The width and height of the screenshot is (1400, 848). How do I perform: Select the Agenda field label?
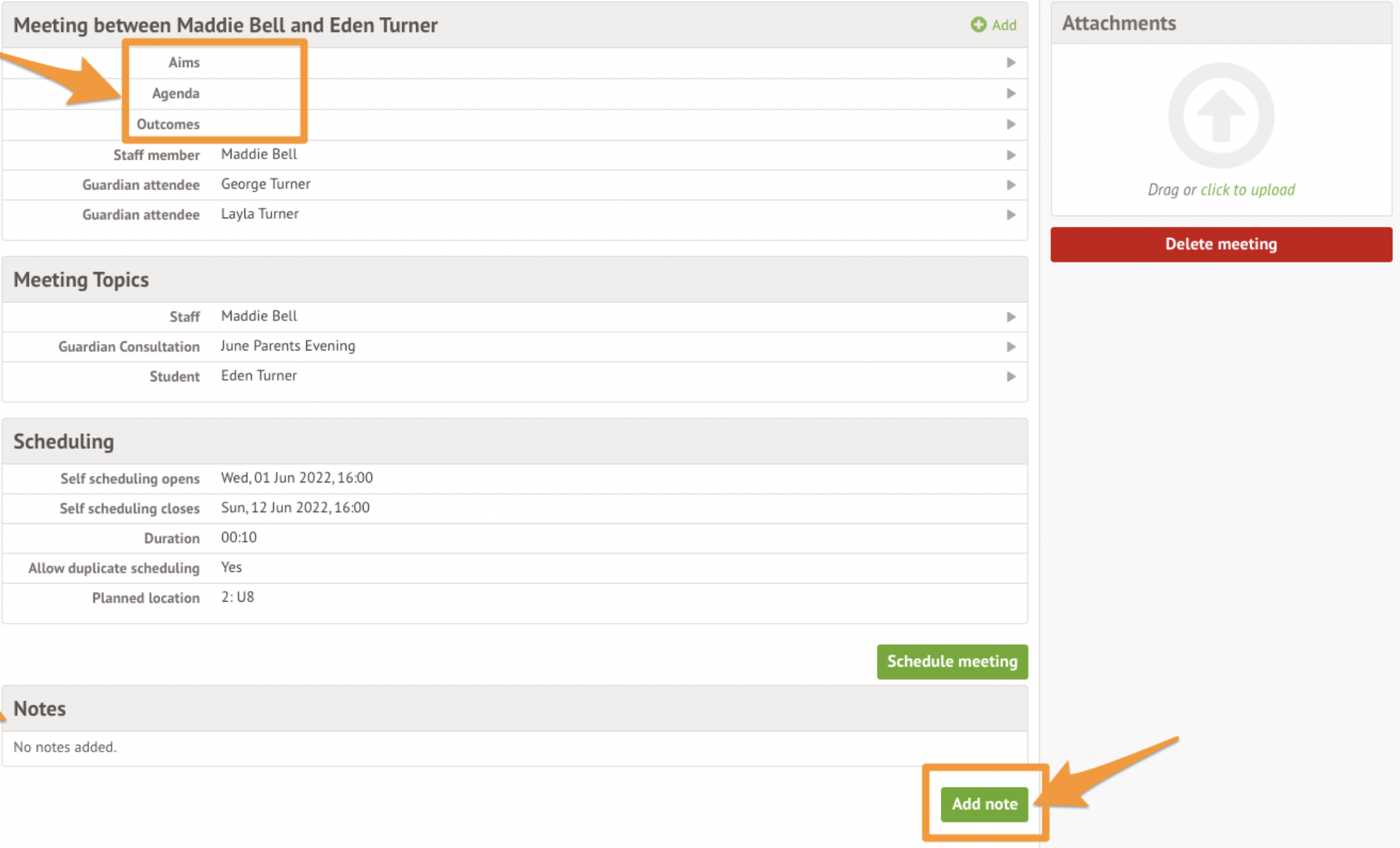(175, 93)
